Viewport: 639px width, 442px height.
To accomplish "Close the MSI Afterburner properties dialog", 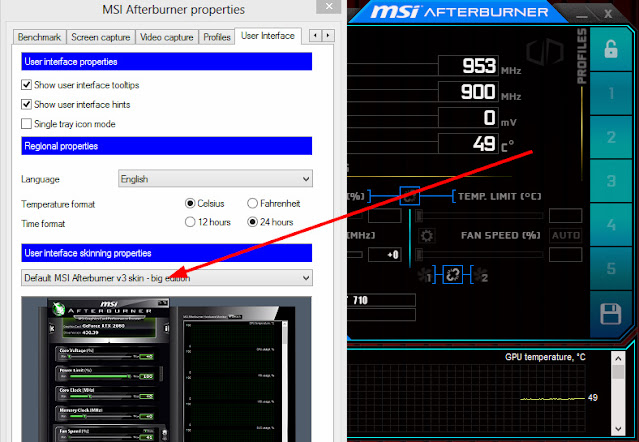I will [329, 6].
